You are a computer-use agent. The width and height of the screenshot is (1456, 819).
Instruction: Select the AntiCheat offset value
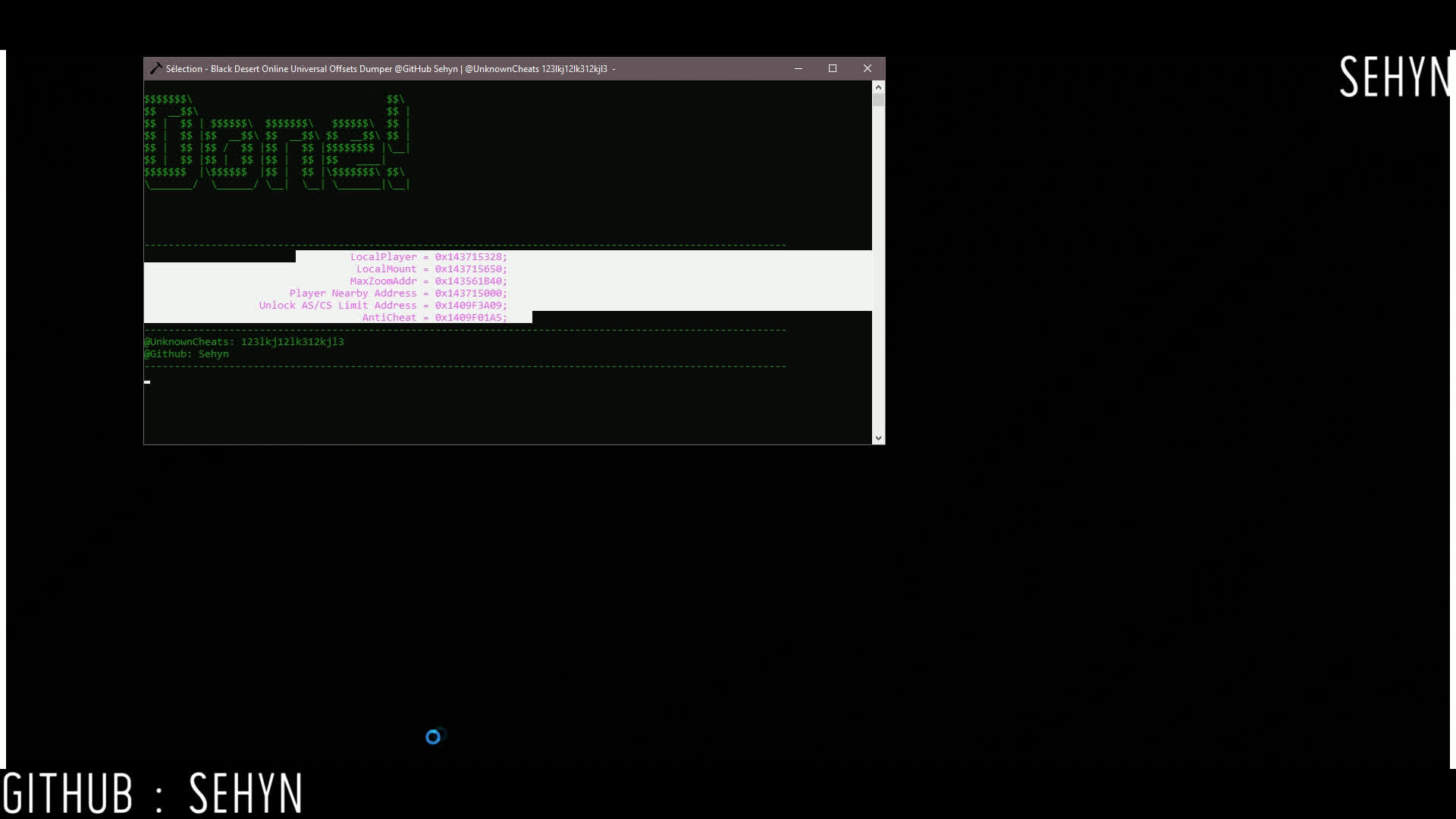pyautogui.click(x=469, y=317)
